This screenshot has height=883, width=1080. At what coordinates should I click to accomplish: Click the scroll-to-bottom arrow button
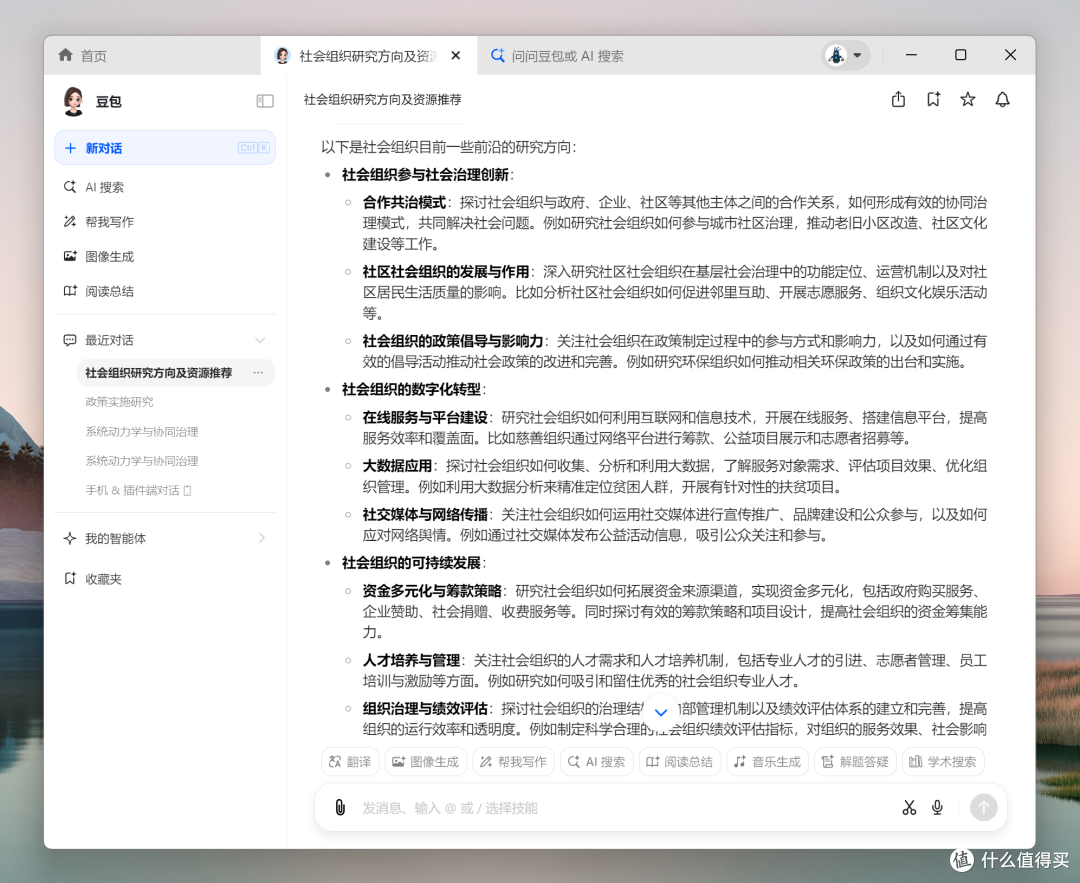click(661, 712)
